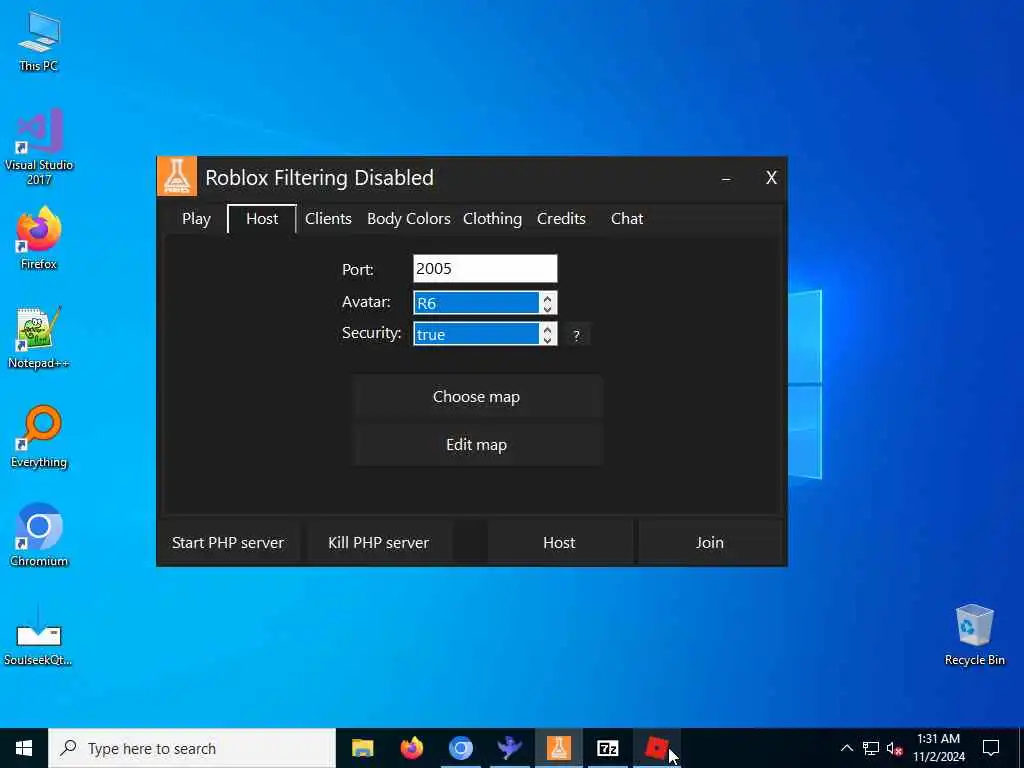The image size is (1024, 768).
Task: Open the Clients tab
Action: click(x=328, y=219)
